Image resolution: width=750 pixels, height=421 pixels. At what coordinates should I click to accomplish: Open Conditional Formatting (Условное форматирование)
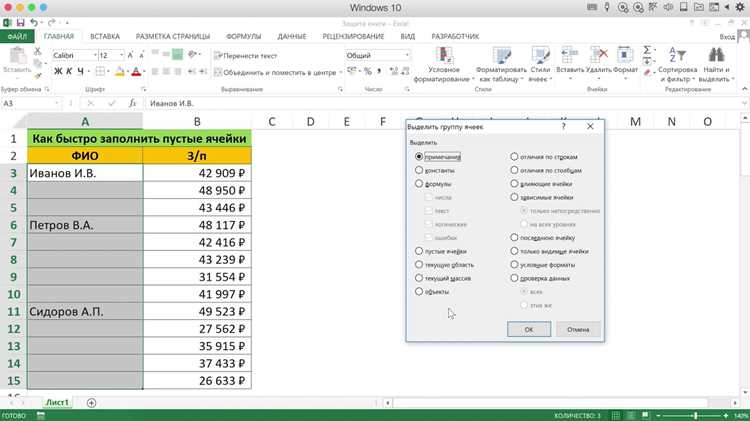point(443,65)
